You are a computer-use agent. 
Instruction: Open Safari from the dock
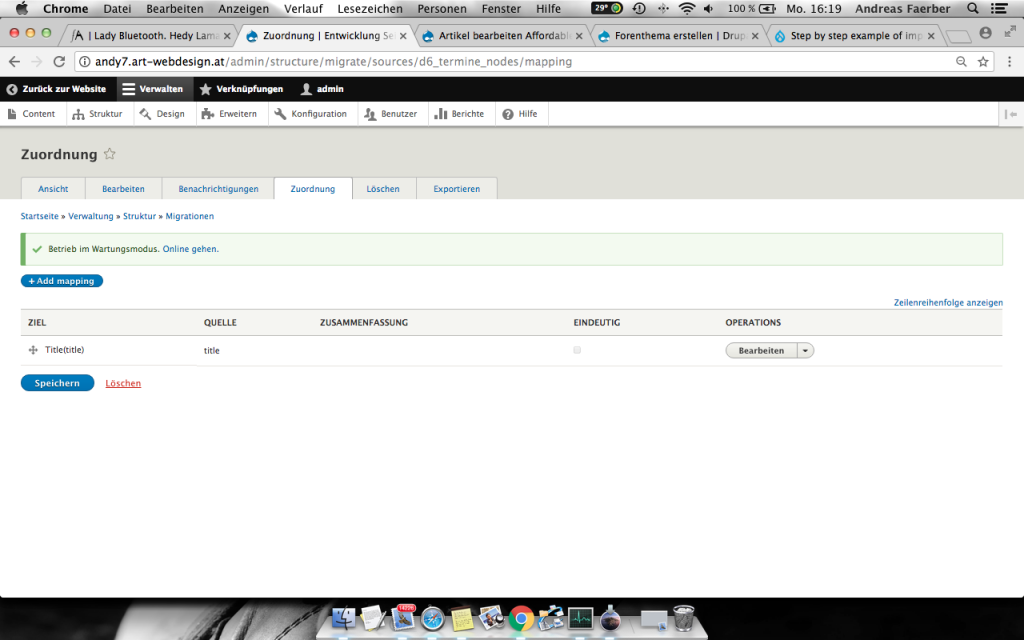click(432, 619)
